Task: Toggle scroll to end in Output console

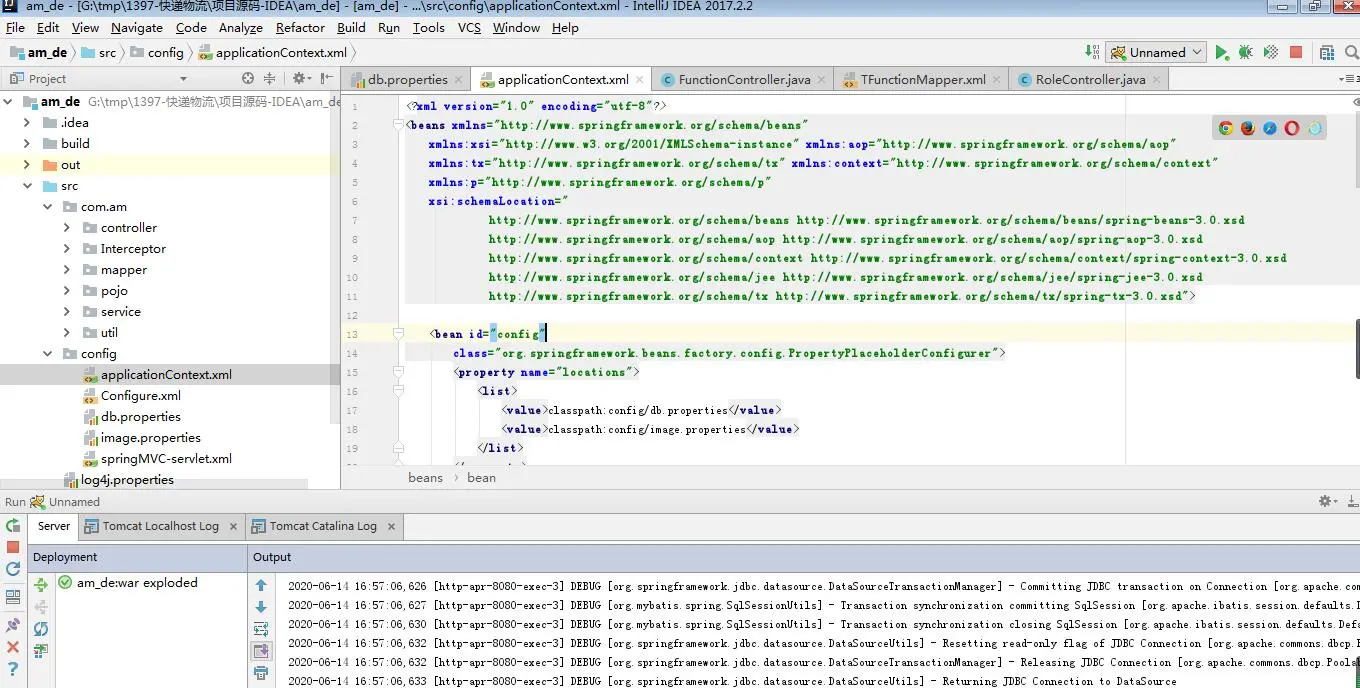Action: (x=261, y=651)
